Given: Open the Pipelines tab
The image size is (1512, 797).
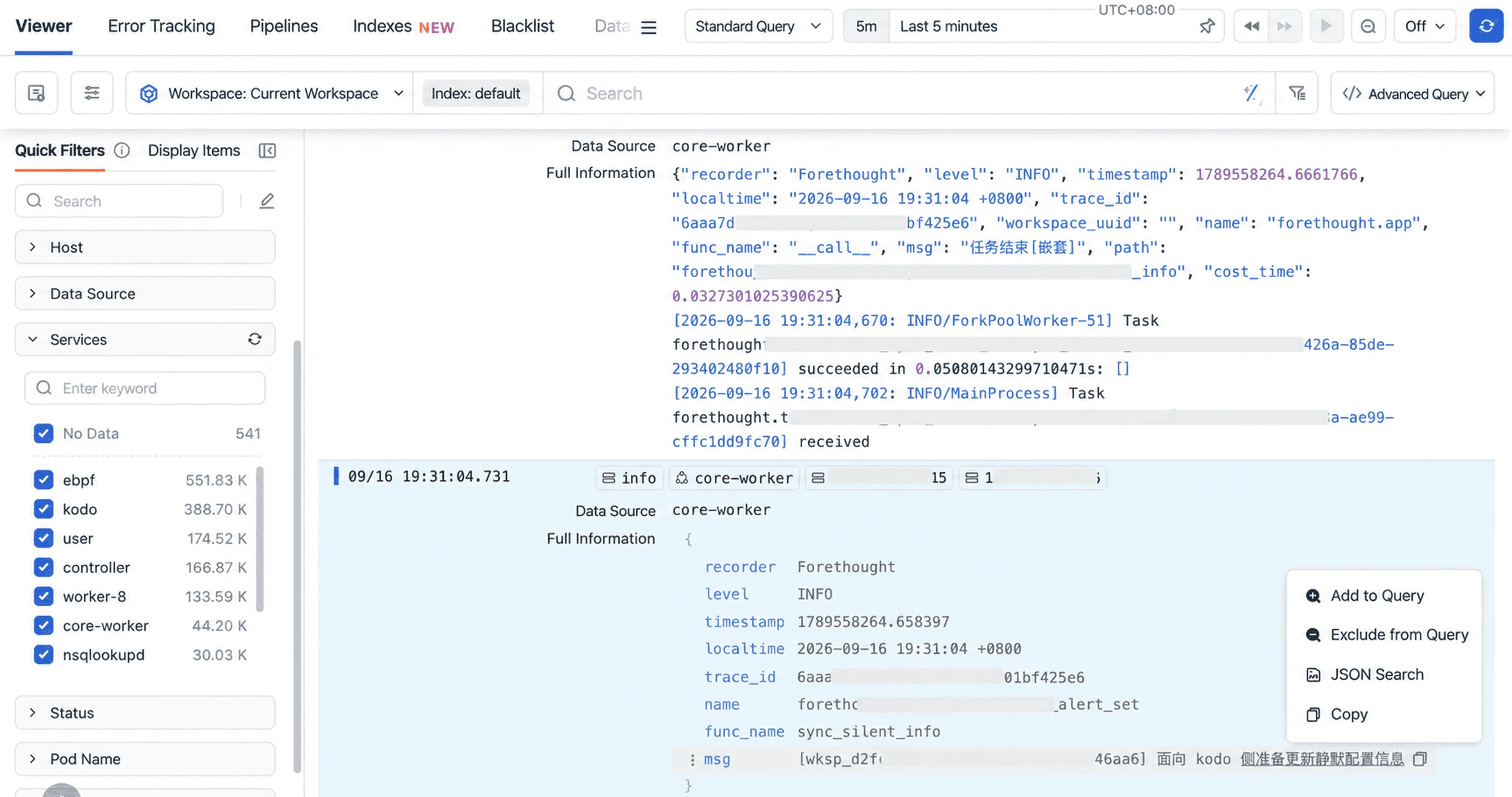Looking at the screenshot, I should click(284, 26).
